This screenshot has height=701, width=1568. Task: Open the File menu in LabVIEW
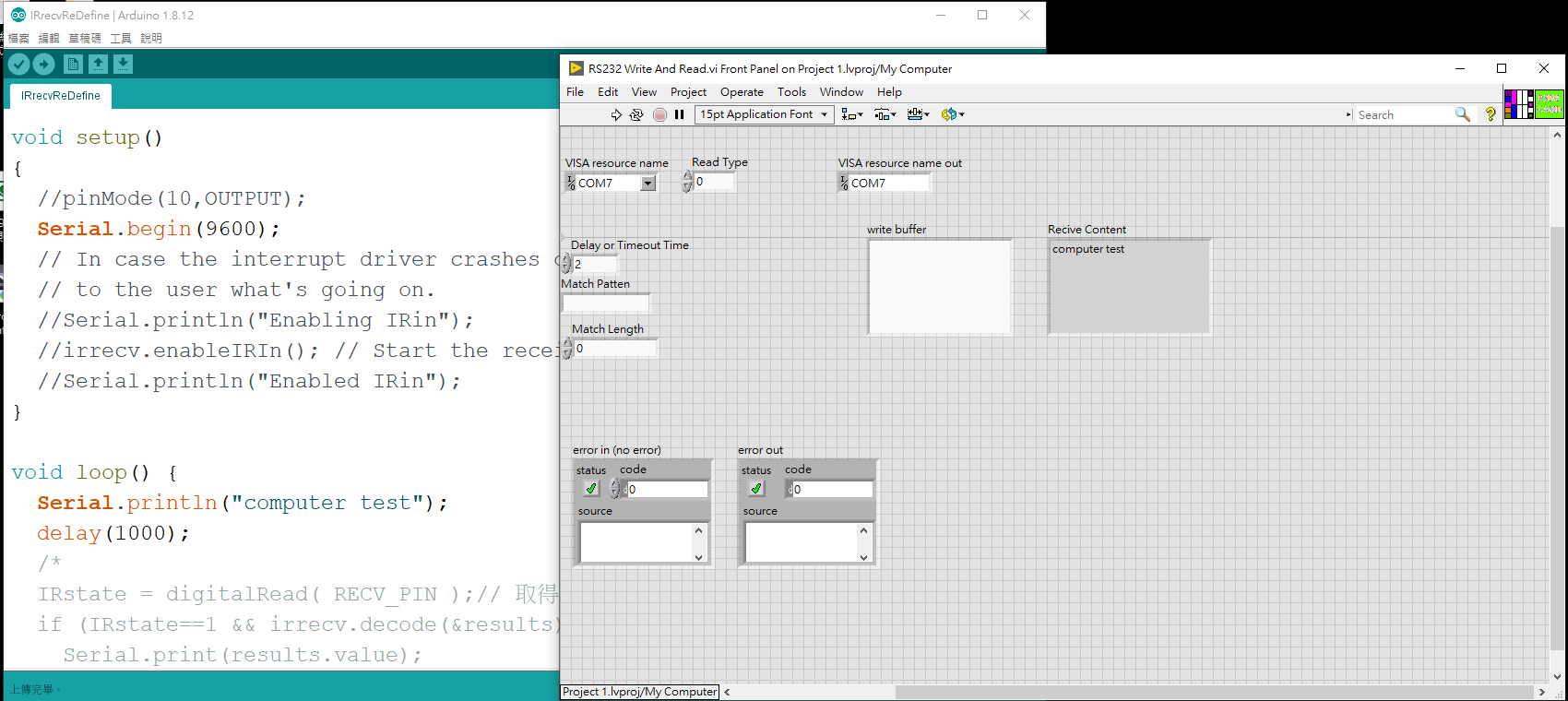tap(575, 91)
